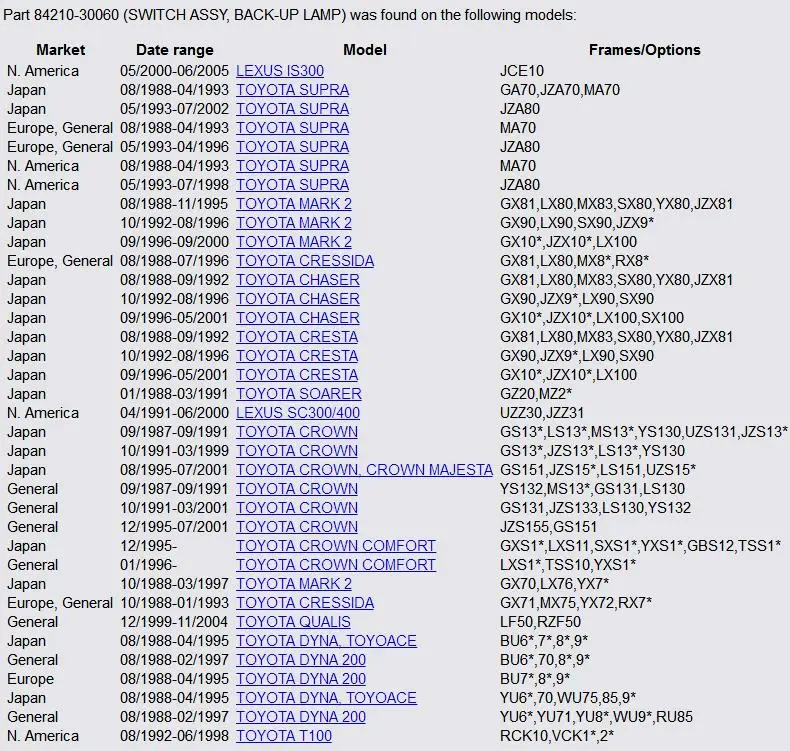Image resolution: width=790 pixels, height=751 pixels.
Task: Open TOYOTA CHASER link dated 09/1996-05/2001
Action: (x=298, y=318)
